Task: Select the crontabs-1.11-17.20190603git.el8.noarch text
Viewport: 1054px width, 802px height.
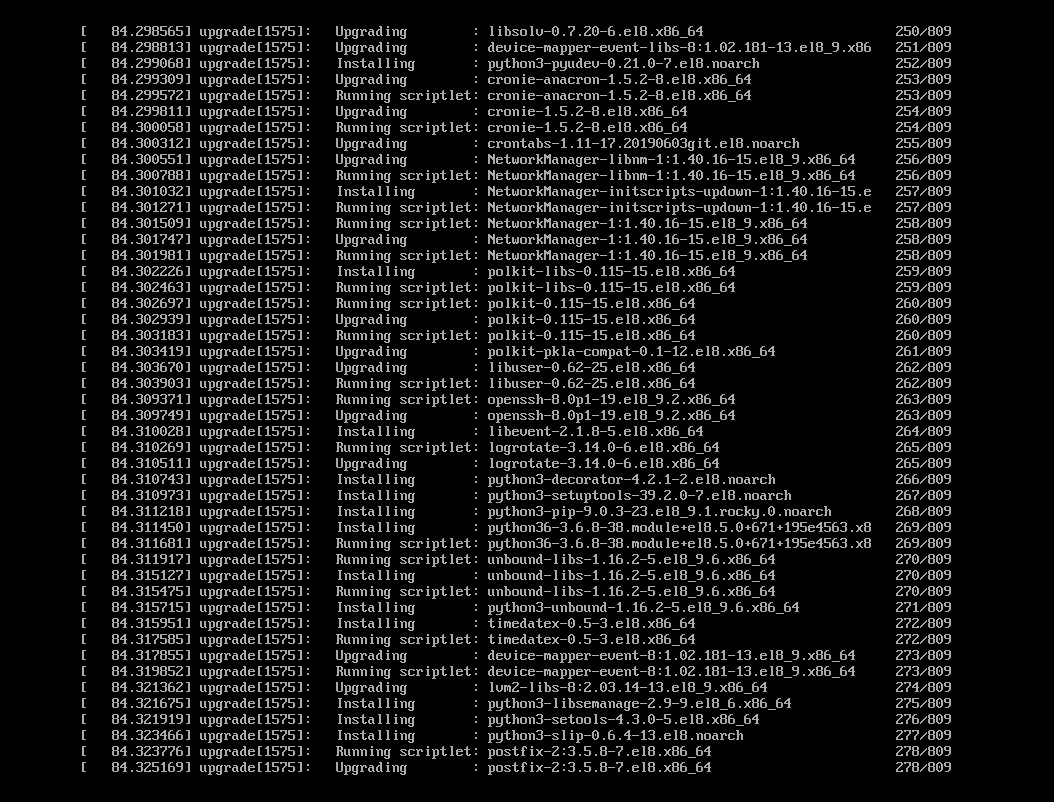Action: 643,144
